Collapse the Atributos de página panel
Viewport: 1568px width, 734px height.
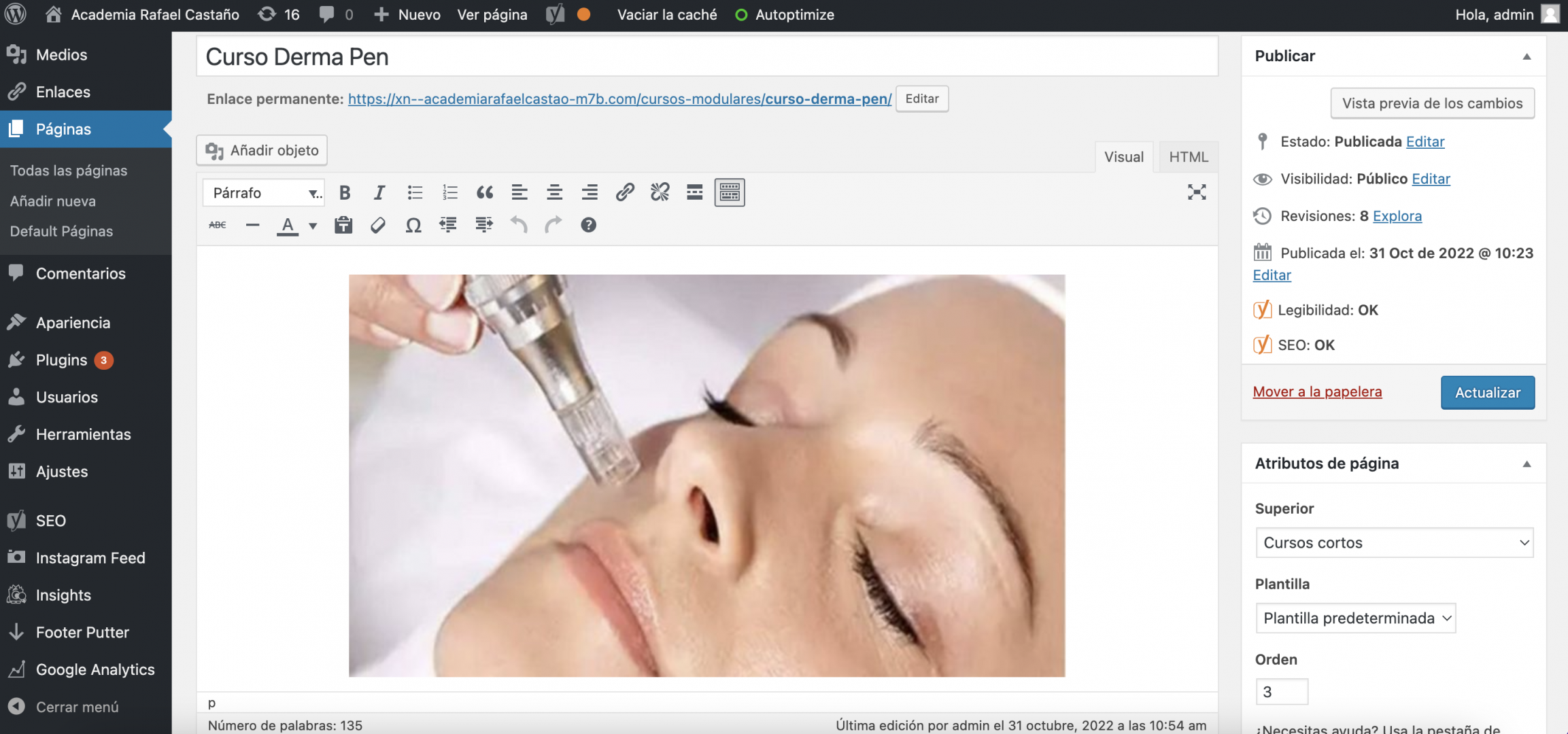click(1527, 464)
